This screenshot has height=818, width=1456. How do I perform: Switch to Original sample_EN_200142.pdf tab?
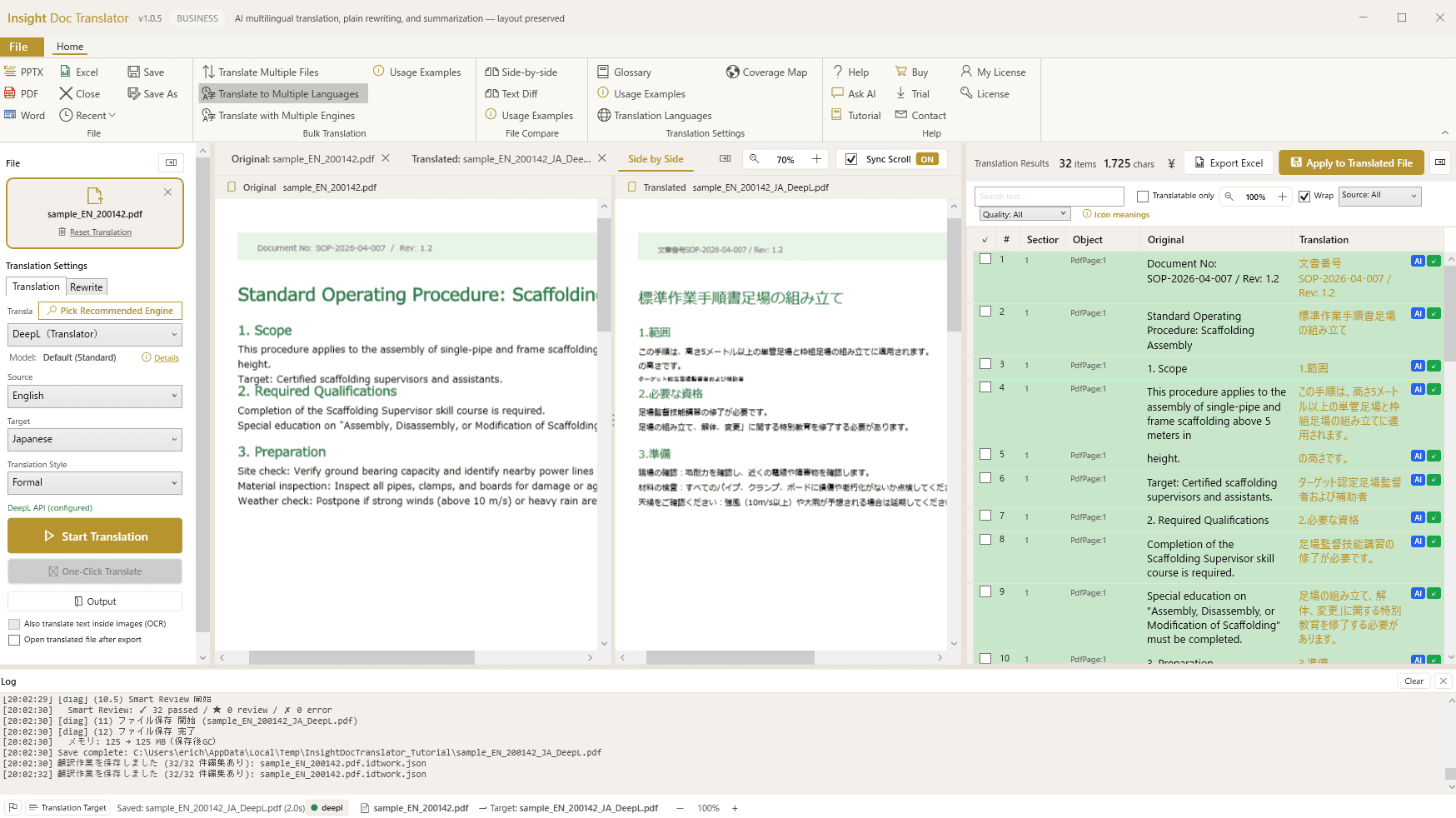pyautogui.click(x=303, y=158)
